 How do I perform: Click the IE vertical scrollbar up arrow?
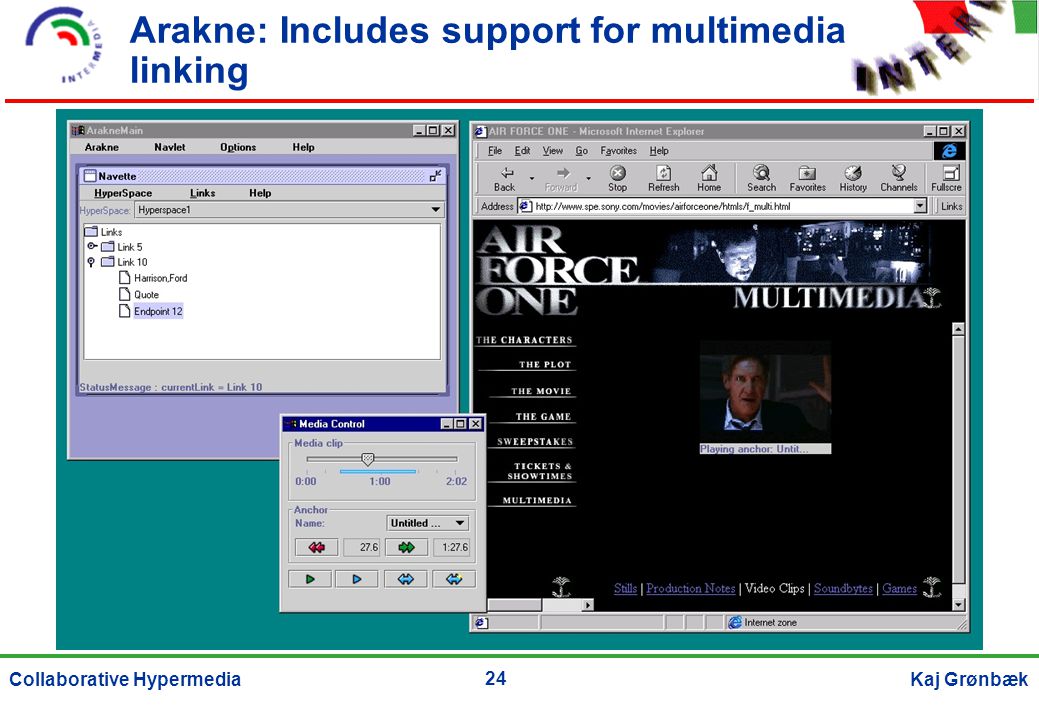point(958,329)
